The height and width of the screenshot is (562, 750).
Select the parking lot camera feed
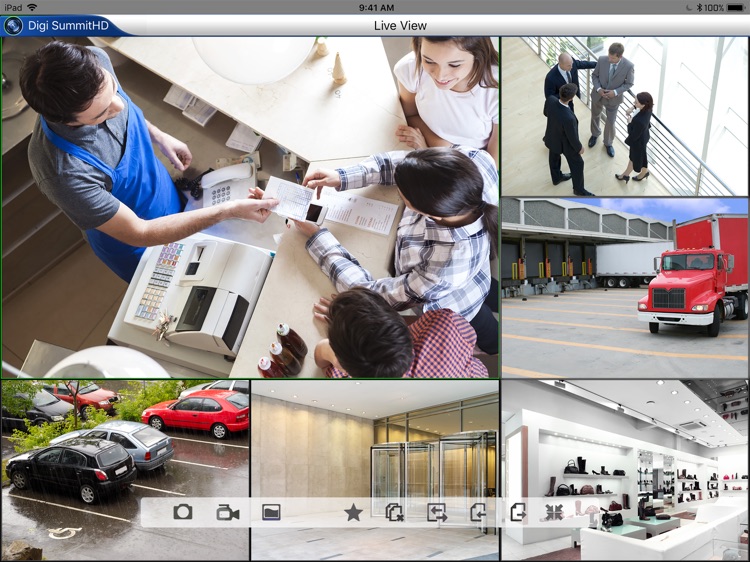point(125,471)
